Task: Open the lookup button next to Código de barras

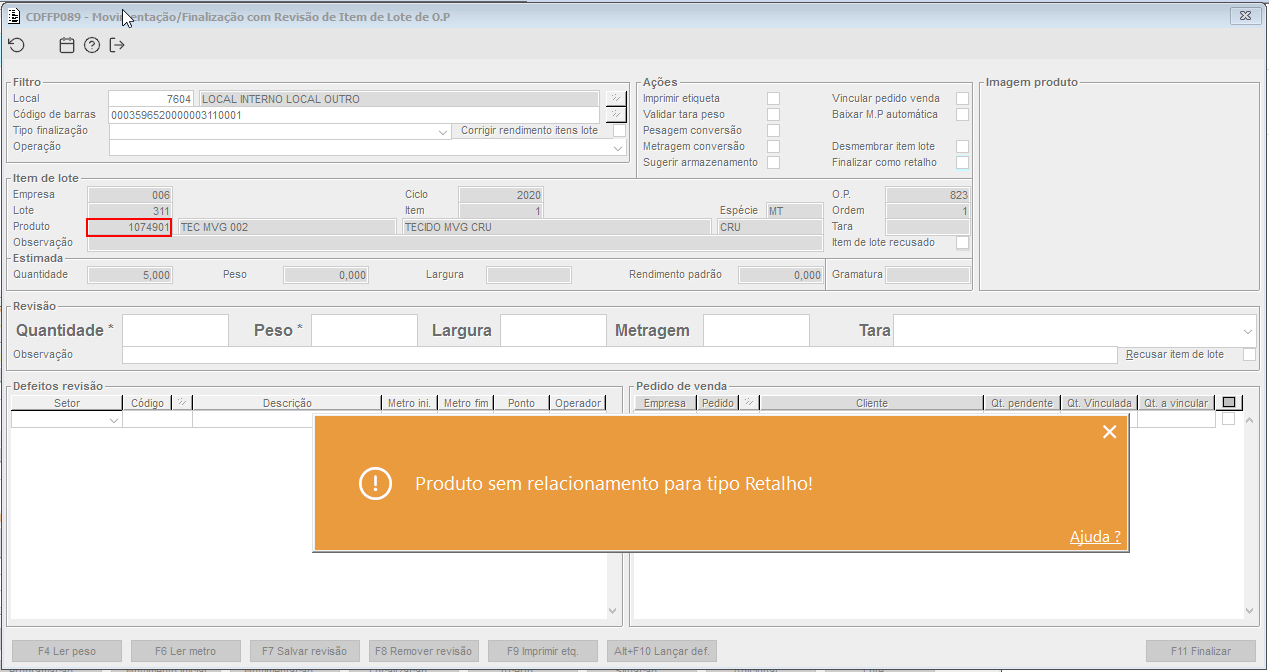Action: coord(615,114)
